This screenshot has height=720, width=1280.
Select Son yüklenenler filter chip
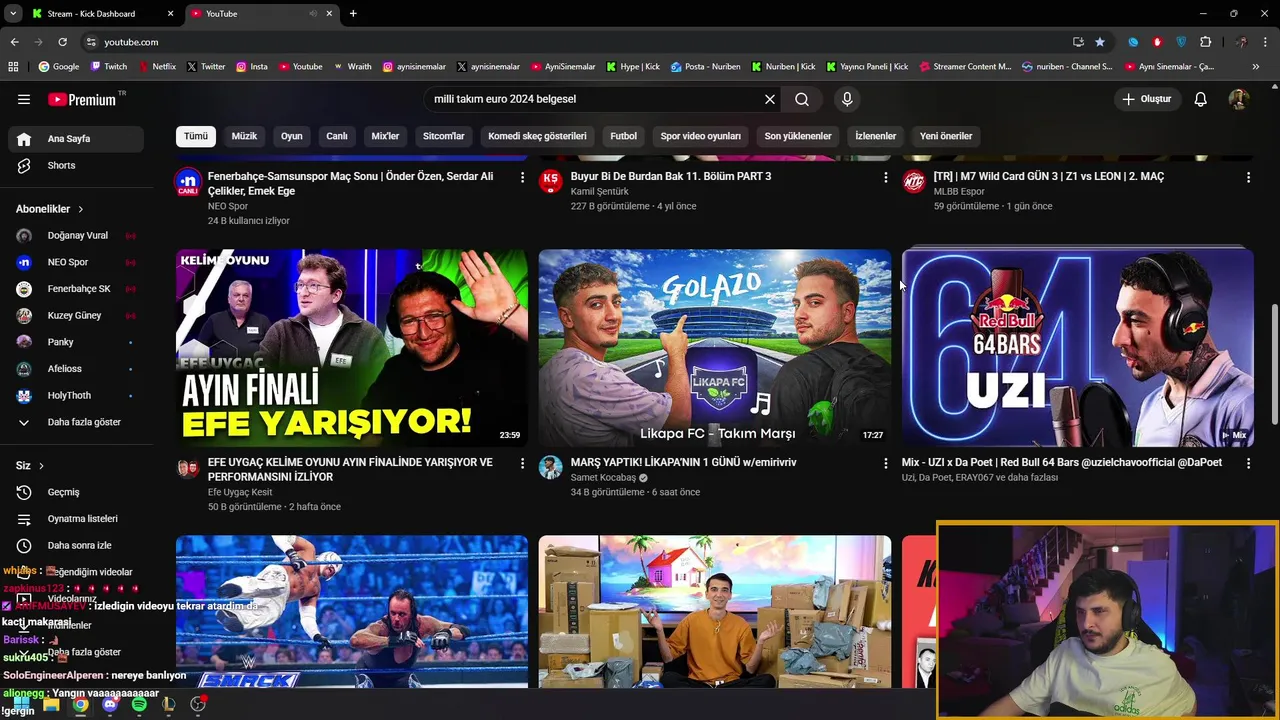pyautogui.click(x=798, y=136)
